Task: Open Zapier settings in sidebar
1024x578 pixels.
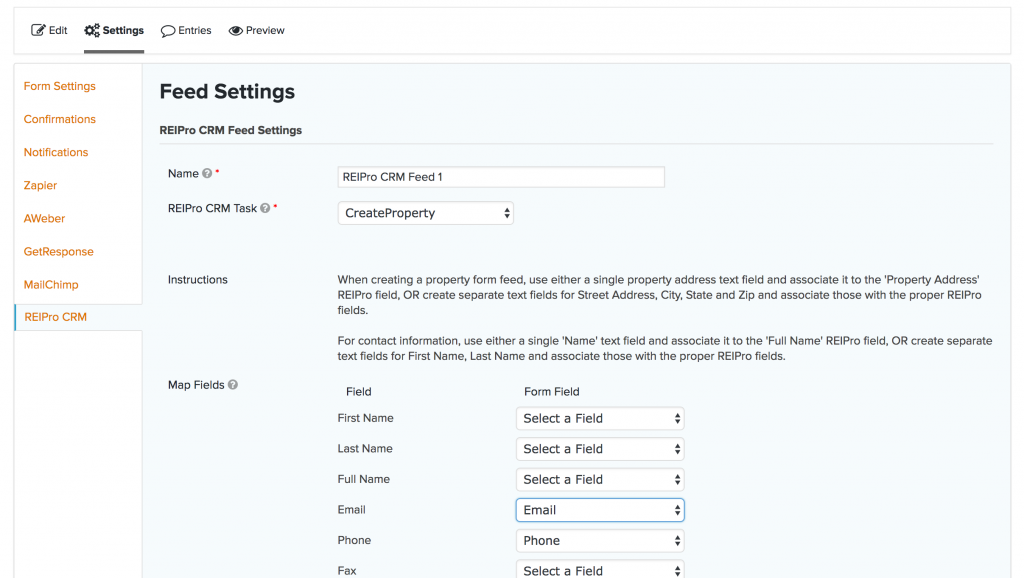Action: (40, 185)
